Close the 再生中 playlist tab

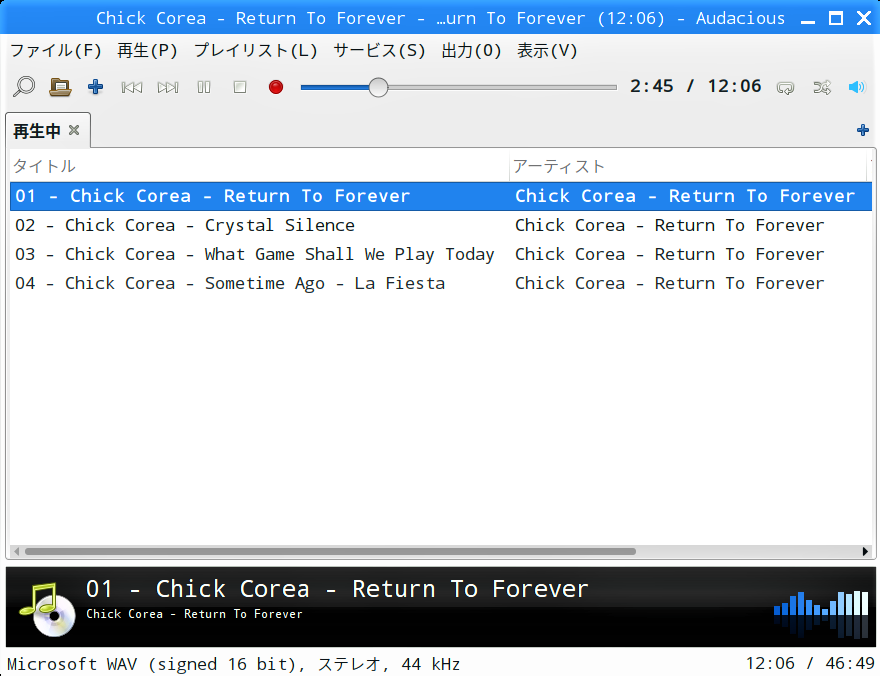coord(74,130)
